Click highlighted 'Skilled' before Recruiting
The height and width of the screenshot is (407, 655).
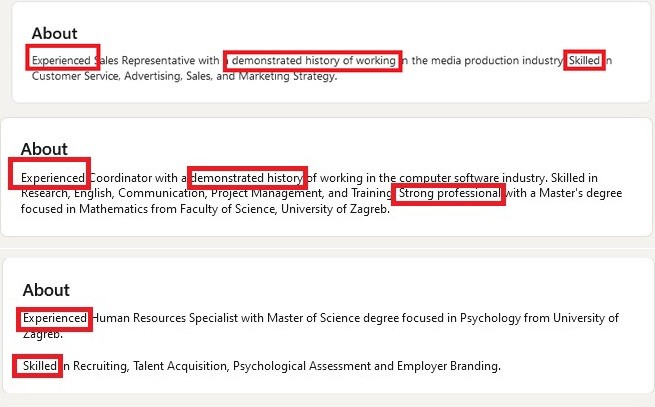(x=38, y=366)
